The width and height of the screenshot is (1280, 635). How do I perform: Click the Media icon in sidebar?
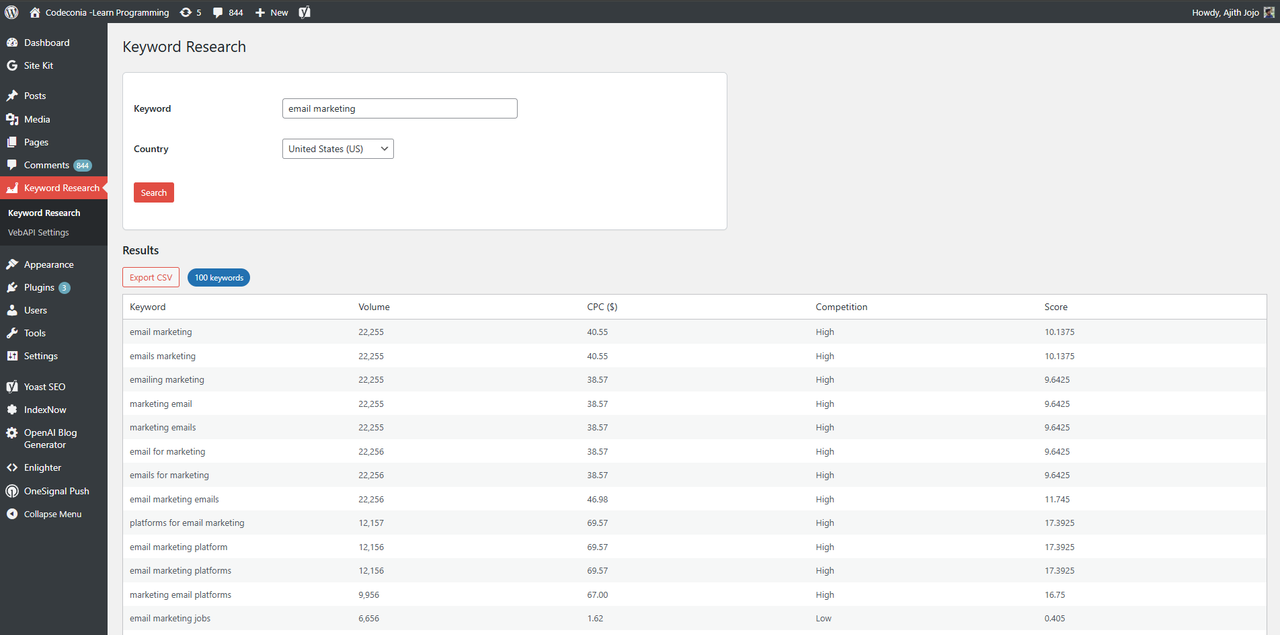pos(12,119)
